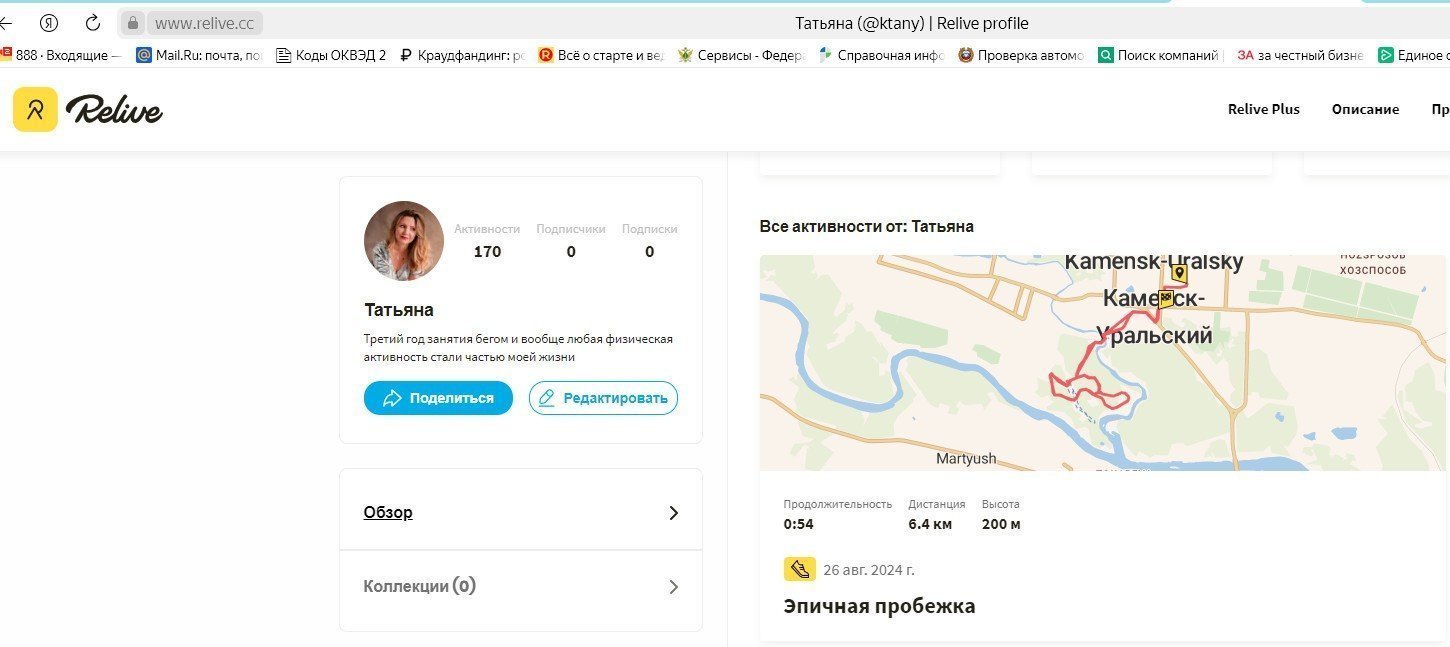Click the running shoe activity icon
This screenshot has width=1450, height=647.
click(799, 569)
